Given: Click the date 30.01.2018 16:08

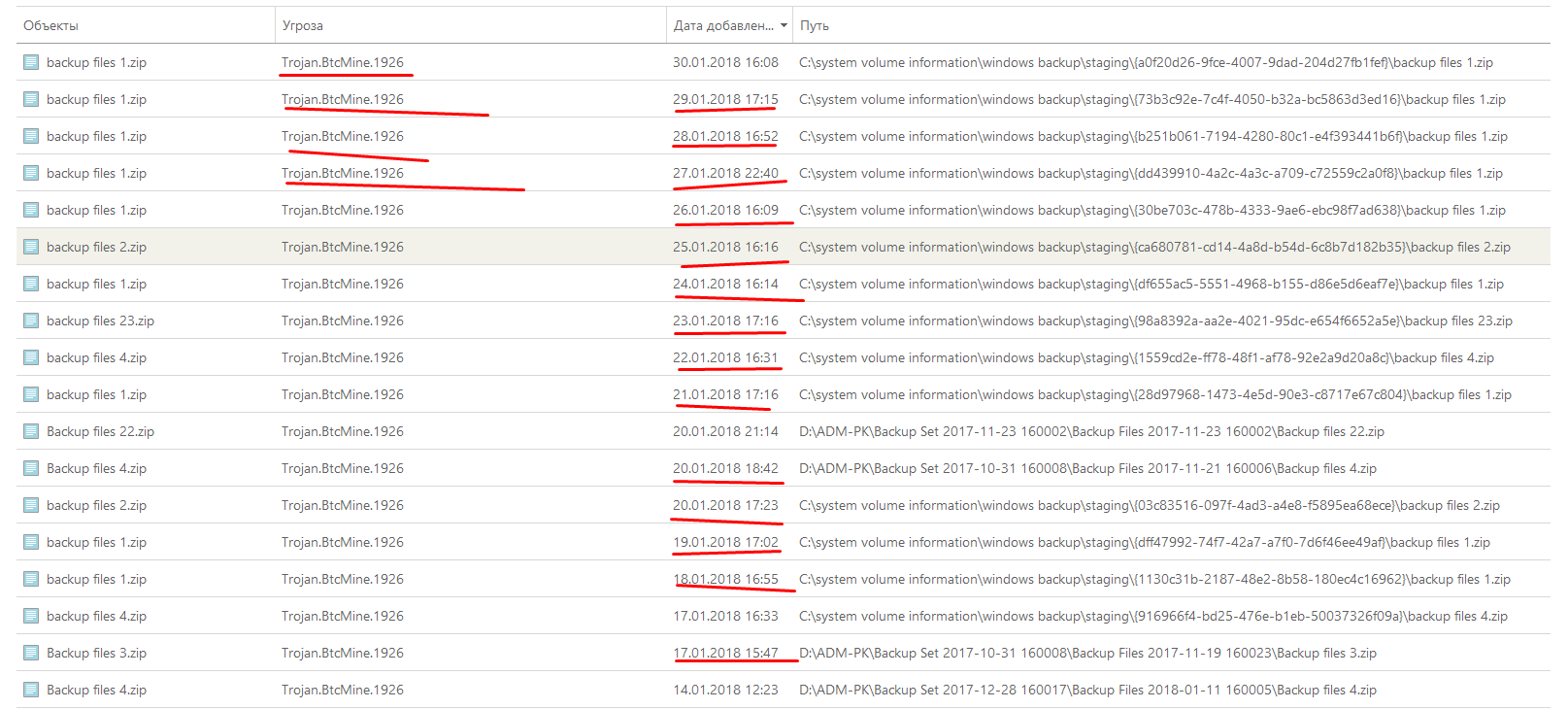Looking at the screenshot, I should coord(725,62).
